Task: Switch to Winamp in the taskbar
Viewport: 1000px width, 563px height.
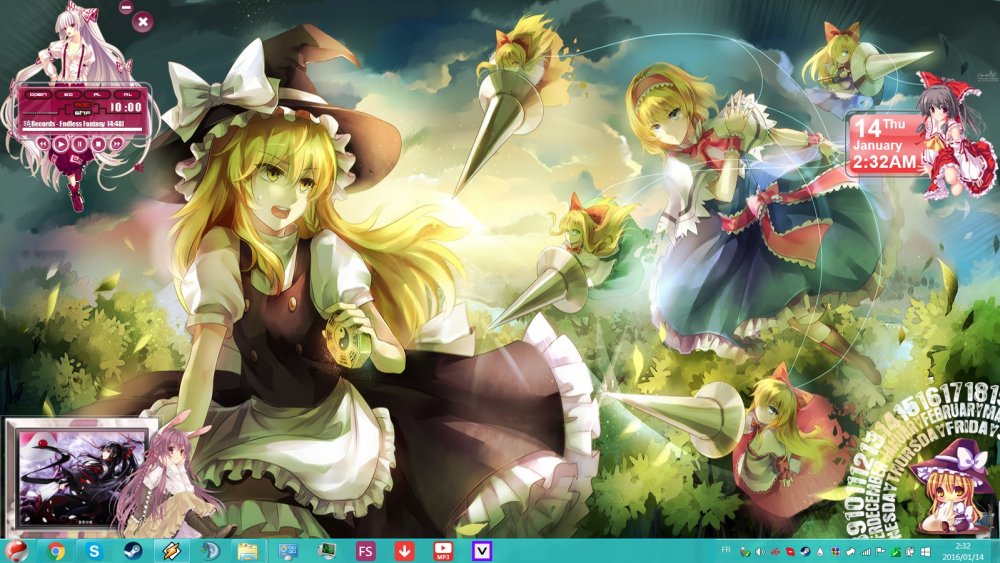Action: (171, 551)
